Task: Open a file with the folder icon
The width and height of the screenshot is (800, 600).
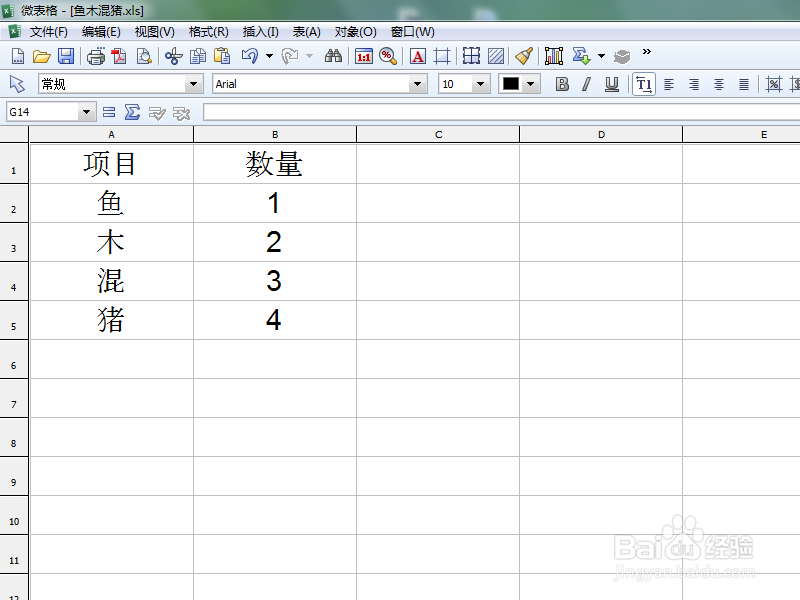Action: pyautogui.click(x=42, y=56)
